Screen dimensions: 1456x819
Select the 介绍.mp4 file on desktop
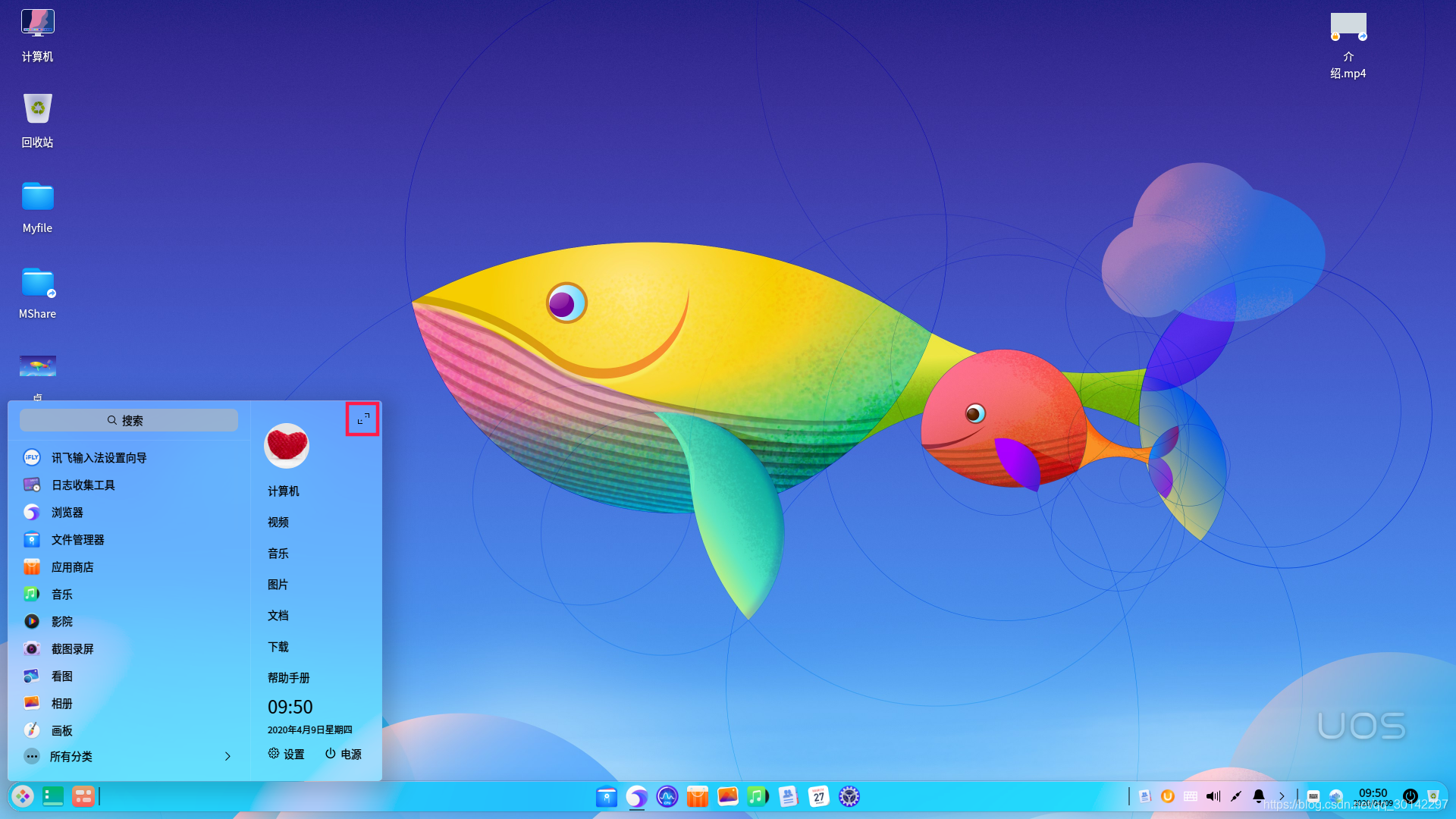click(x=1348, y=45)
